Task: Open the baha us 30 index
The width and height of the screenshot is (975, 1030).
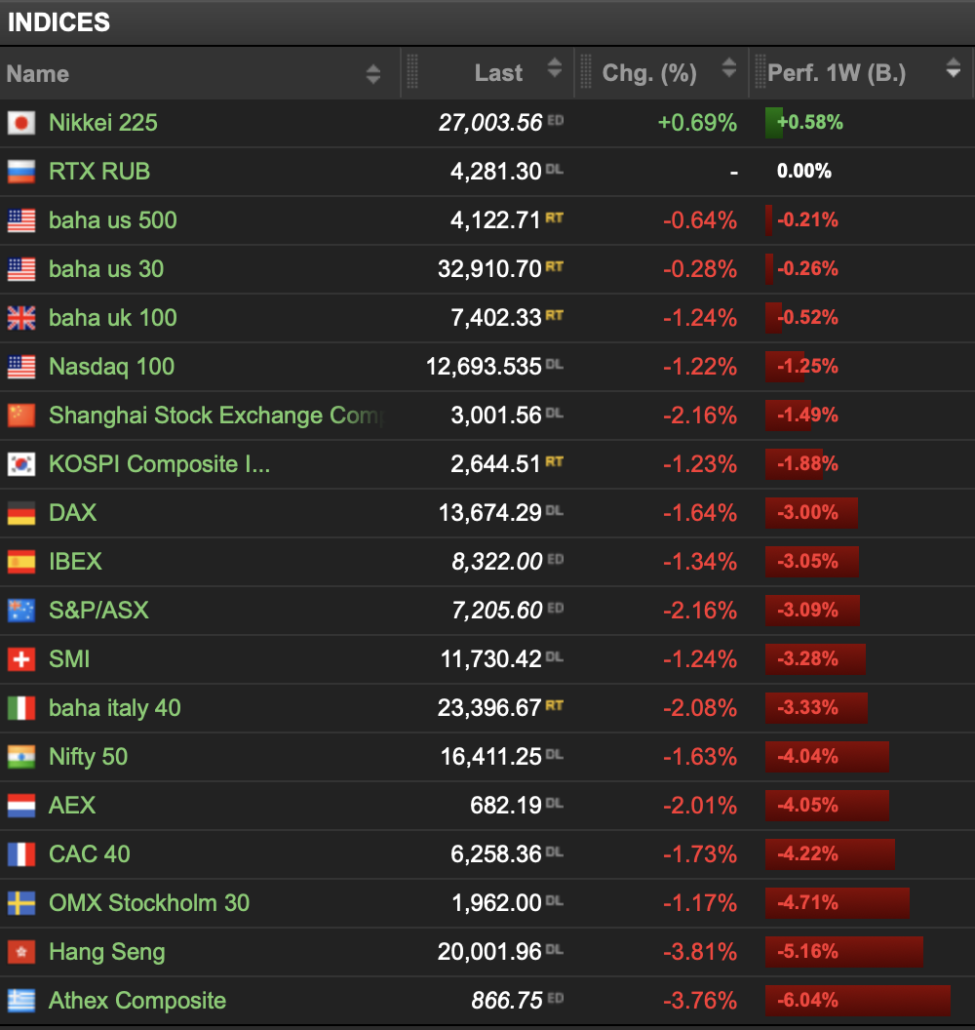Action: [x=106, y=269]
